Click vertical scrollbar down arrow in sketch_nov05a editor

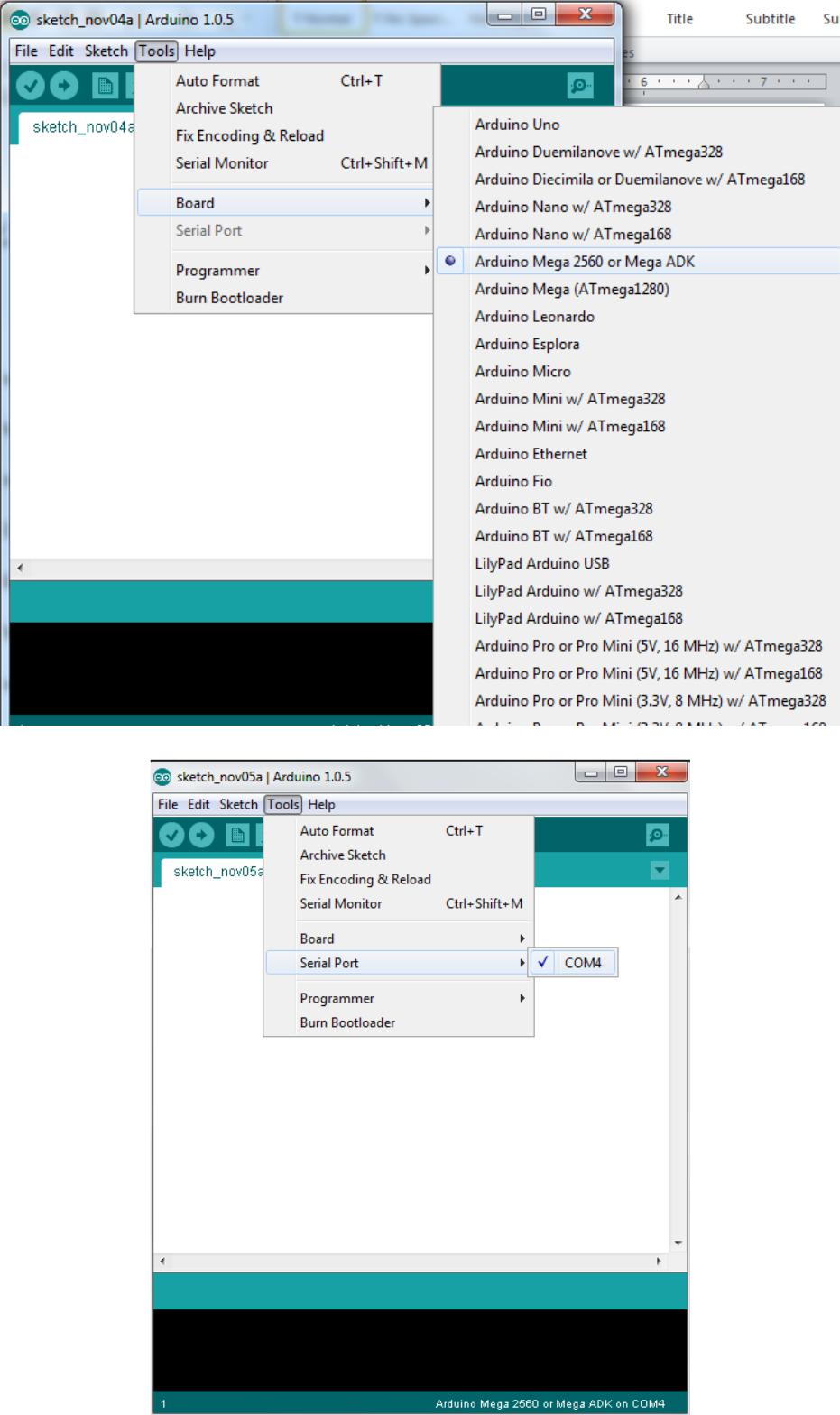click(x=678, y=1243)
